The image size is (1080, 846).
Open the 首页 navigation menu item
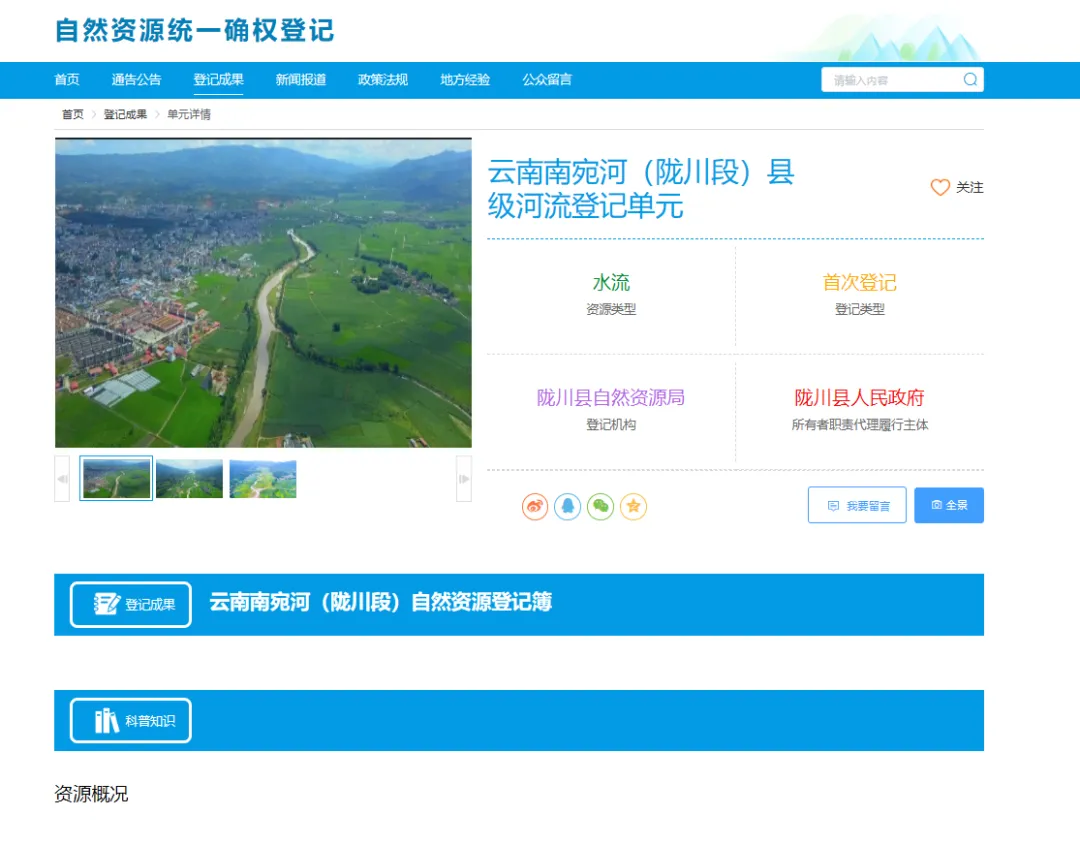tap(67, 80)
